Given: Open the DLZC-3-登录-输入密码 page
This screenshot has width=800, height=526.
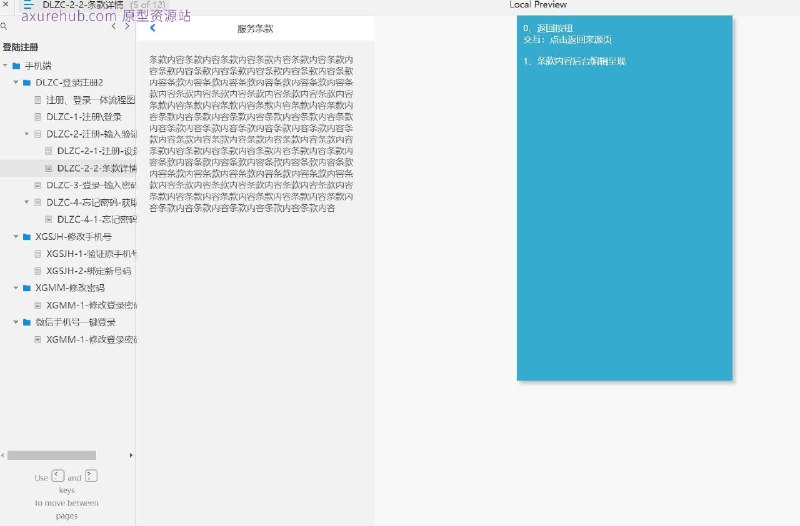Looking at the screenshot, I should pyautogui.click(x=91, y=185).
